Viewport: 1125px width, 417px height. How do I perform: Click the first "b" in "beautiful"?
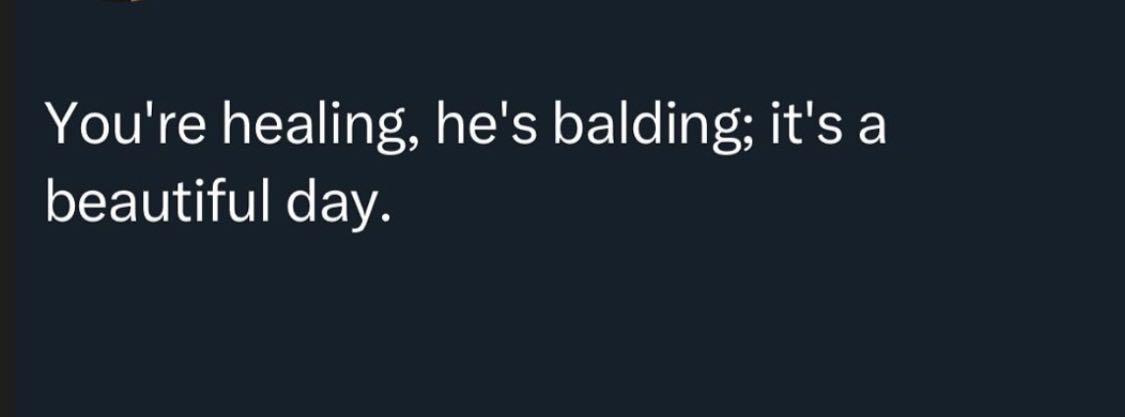tap(59, 202)
